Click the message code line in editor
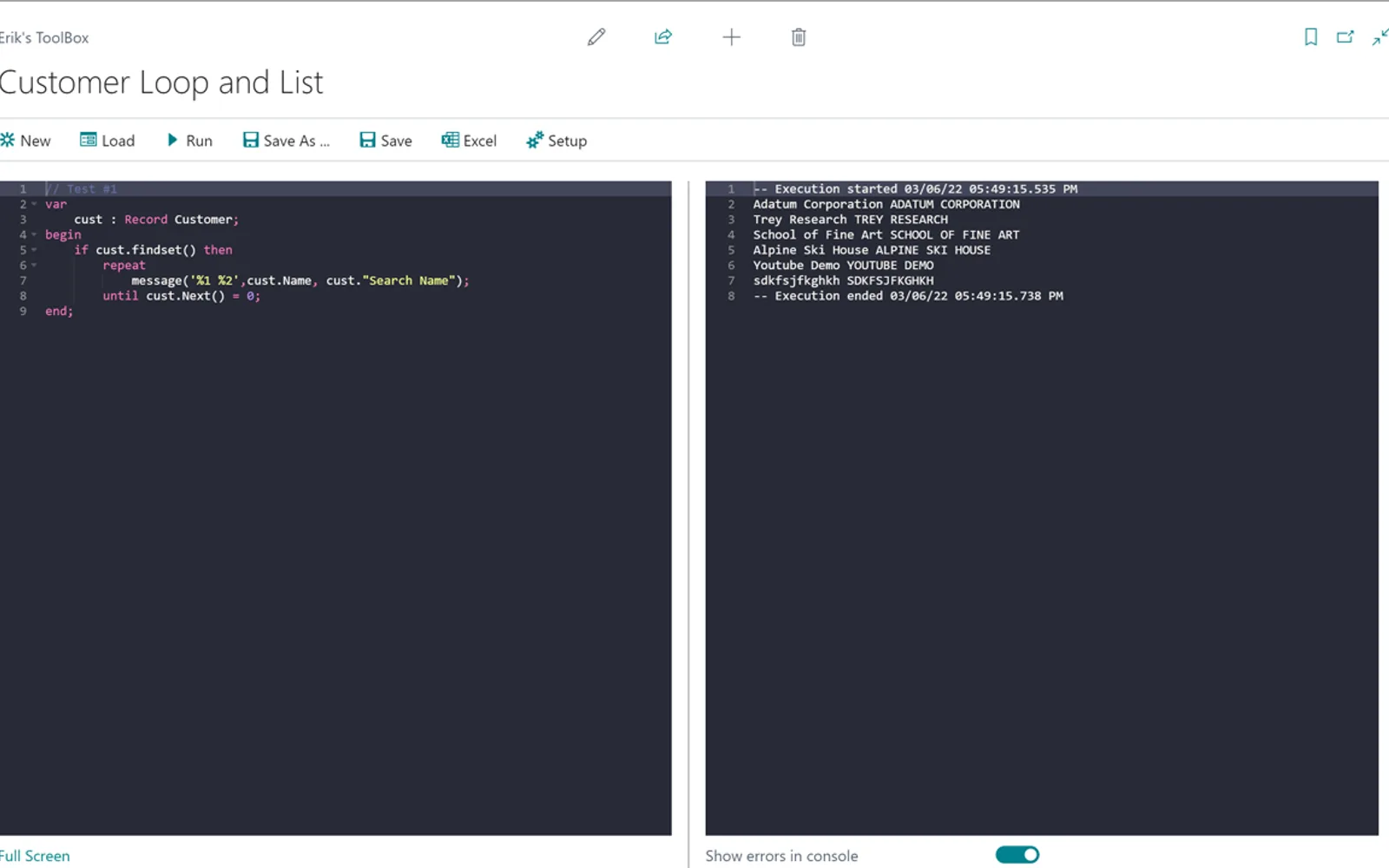The width and height of the screenshot is (1389, 868). [x=300, y=280]
